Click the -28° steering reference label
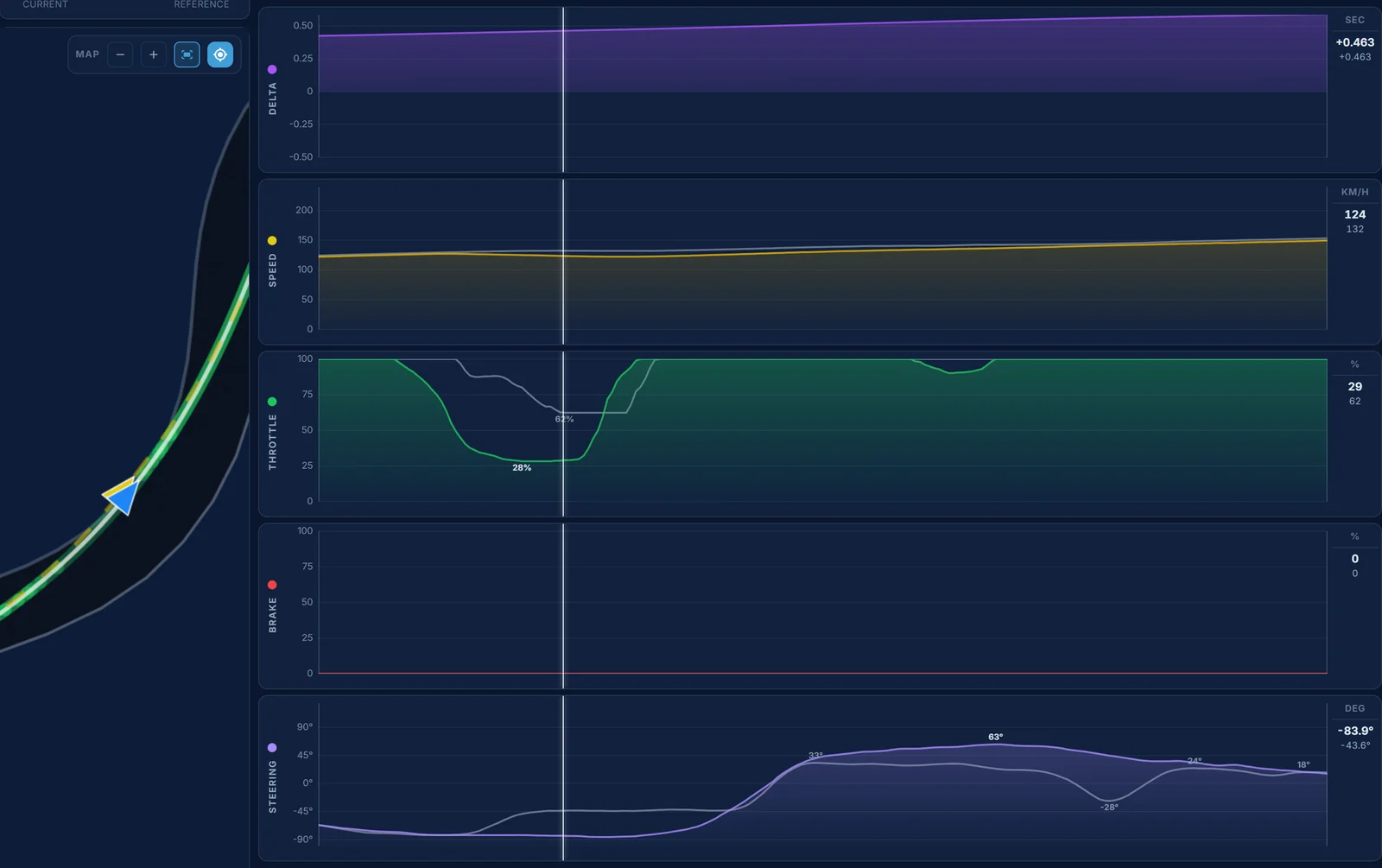 [x=1109, y=807]
